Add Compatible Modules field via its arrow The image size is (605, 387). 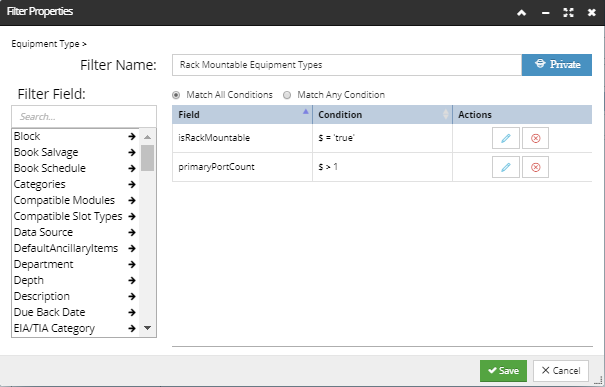[132, 200]
